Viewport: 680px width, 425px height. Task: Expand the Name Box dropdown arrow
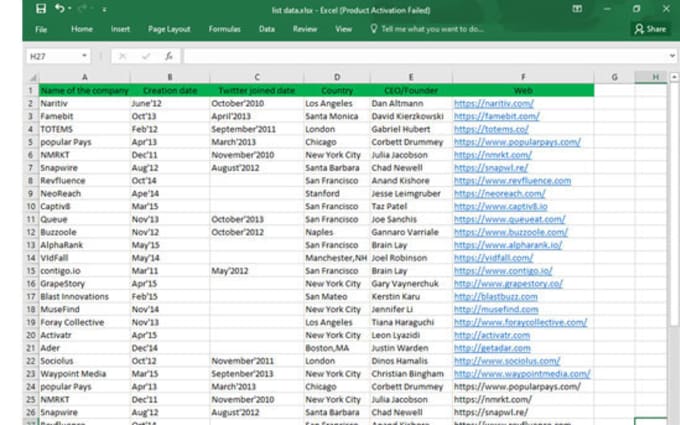point(85,56)
